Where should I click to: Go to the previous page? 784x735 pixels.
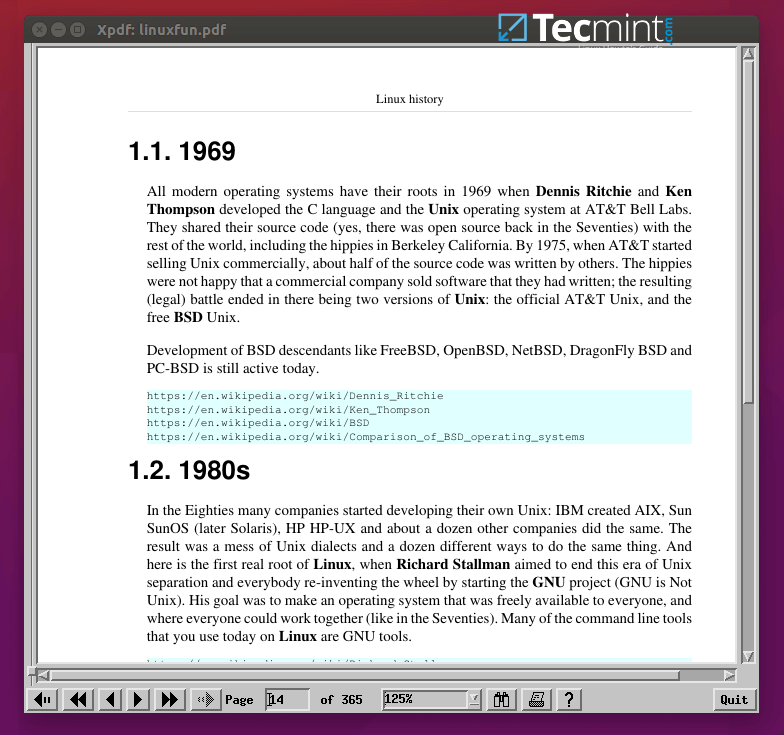click(111, 699)
